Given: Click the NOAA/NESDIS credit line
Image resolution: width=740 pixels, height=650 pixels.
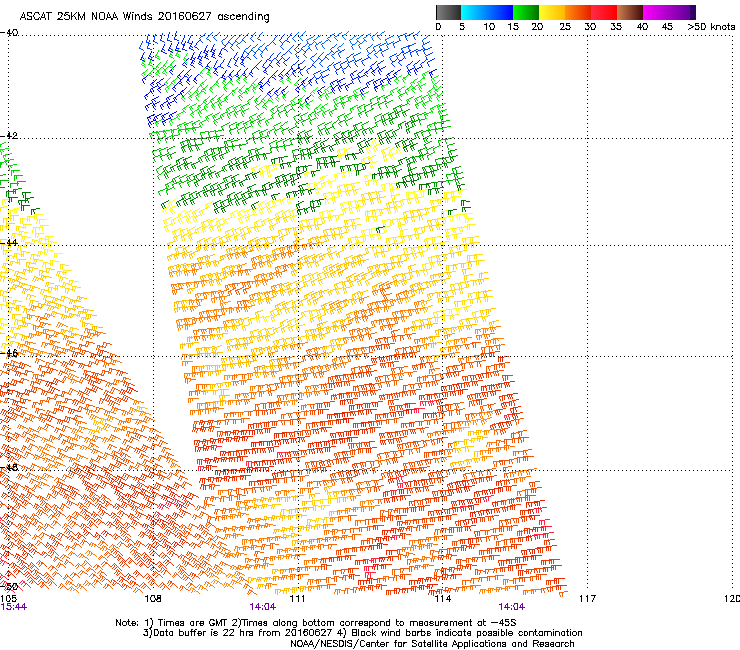Looking at the screenshot, I should click(432, 644).
